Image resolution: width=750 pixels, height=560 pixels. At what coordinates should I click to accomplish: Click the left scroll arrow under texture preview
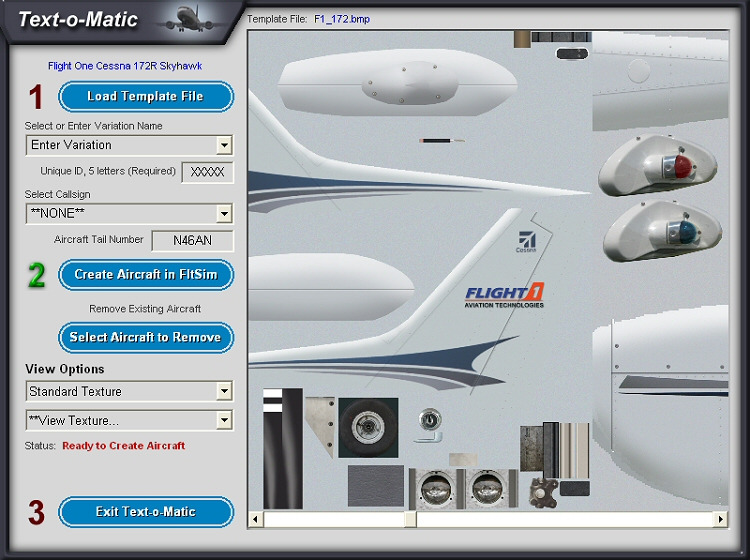pos(256,519)
